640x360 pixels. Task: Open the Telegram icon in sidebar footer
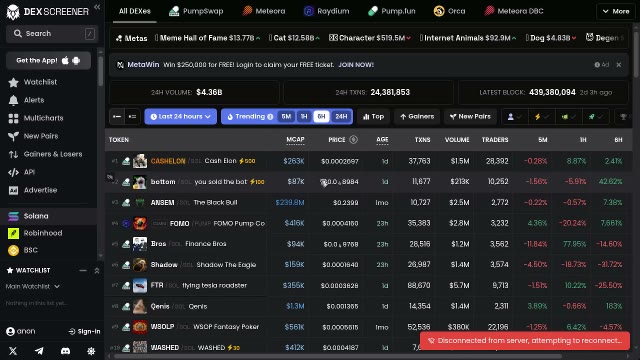coord(39,351)
